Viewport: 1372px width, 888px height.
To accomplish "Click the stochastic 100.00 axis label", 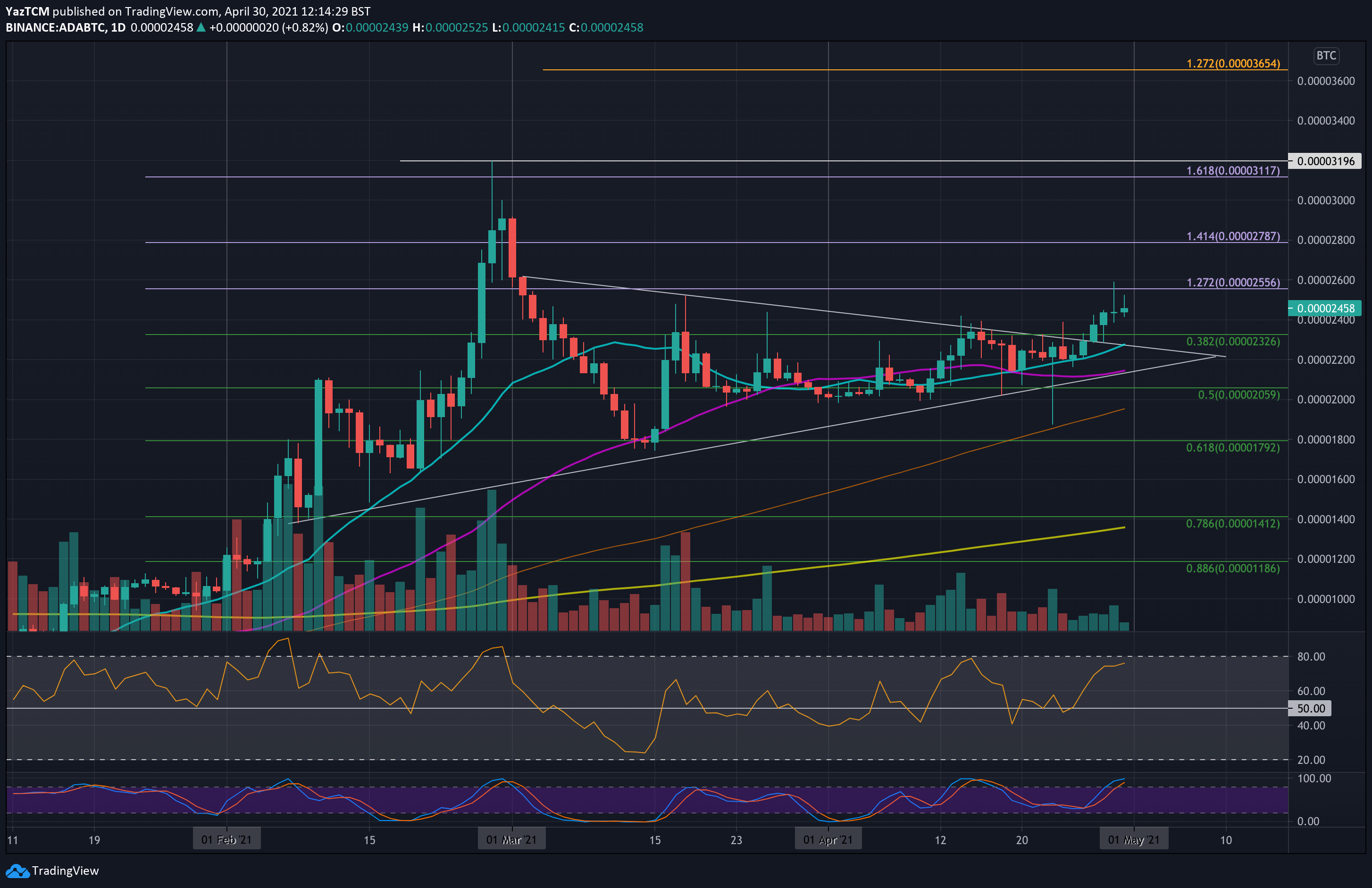I will pos(1314,779).
